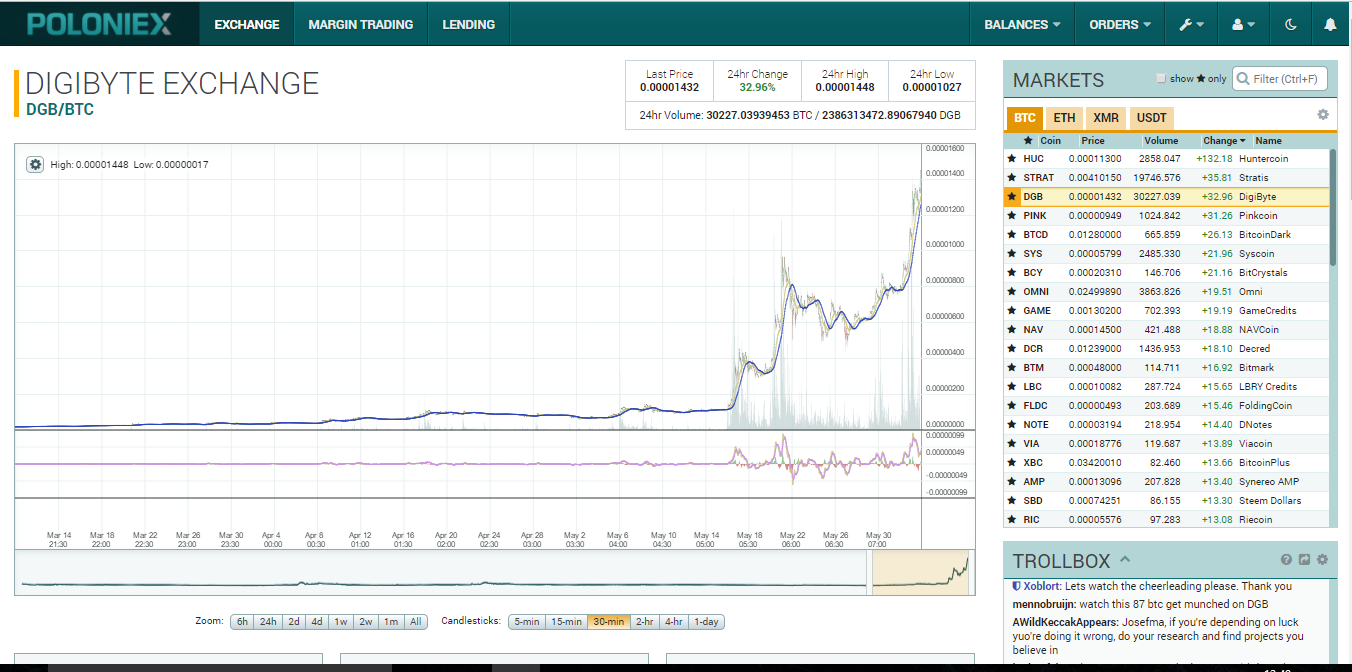Select the VIA Viacoin market row
The width and height of the screenshot is (1352, 672).
coord(1166,444)
